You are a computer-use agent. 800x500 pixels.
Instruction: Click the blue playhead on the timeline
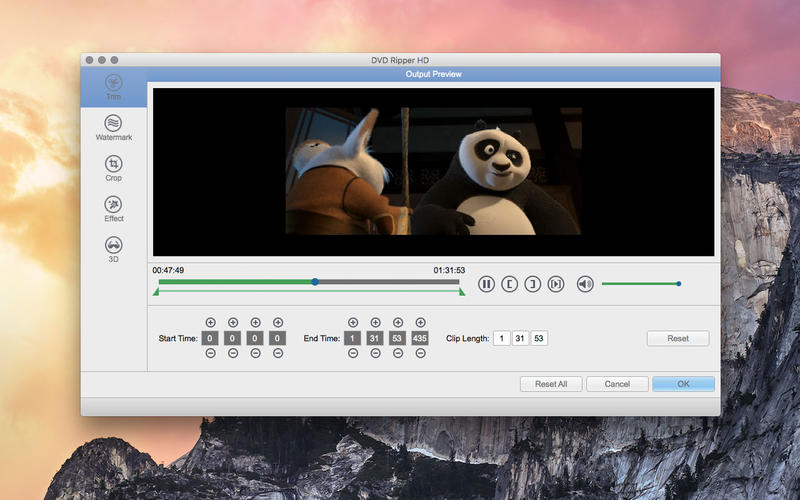(315, 282)
